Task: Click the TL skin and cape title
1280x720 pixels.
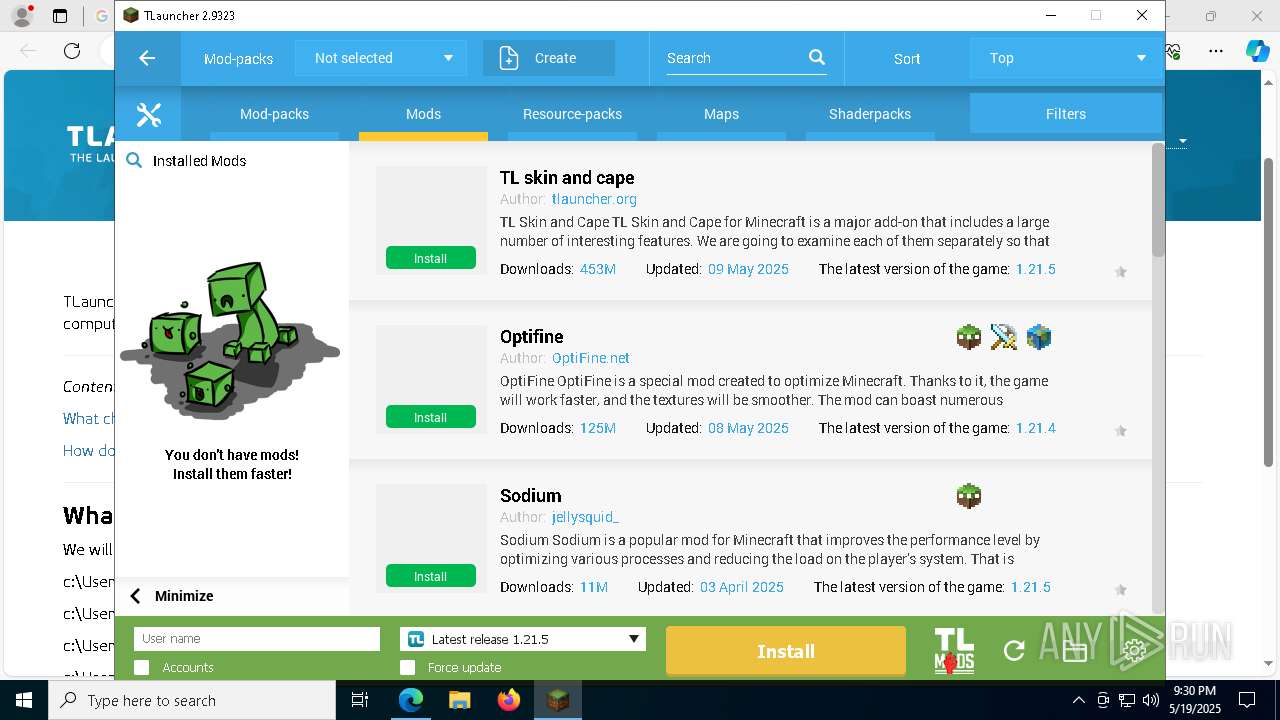Action: tap(567, 178)
